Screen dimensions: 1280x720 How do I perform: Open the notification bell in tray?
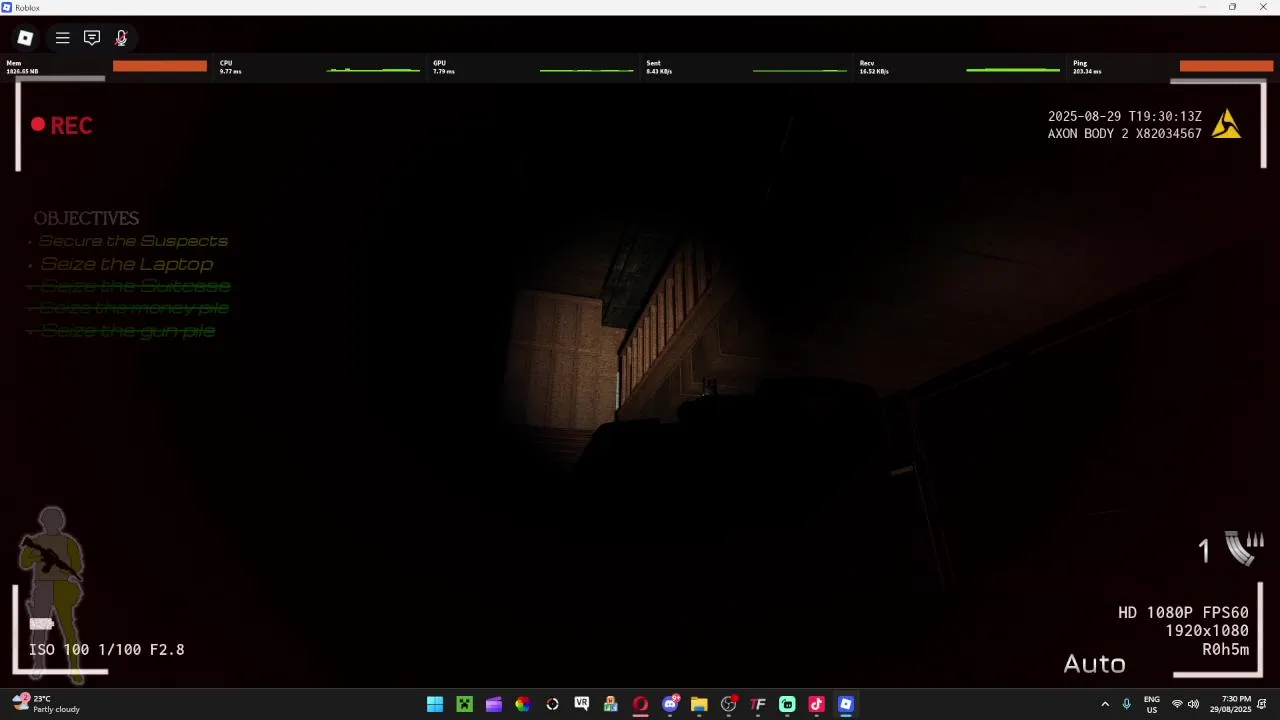point(1262,704)
